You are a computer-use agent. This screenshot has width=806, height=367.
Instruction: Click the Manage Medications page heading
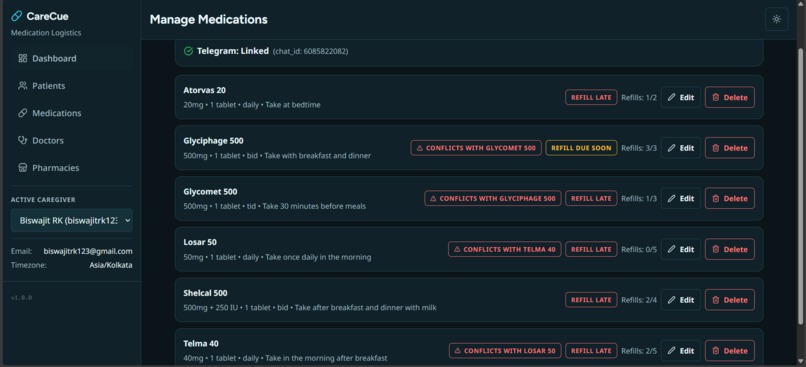click(x=208, y=20)
